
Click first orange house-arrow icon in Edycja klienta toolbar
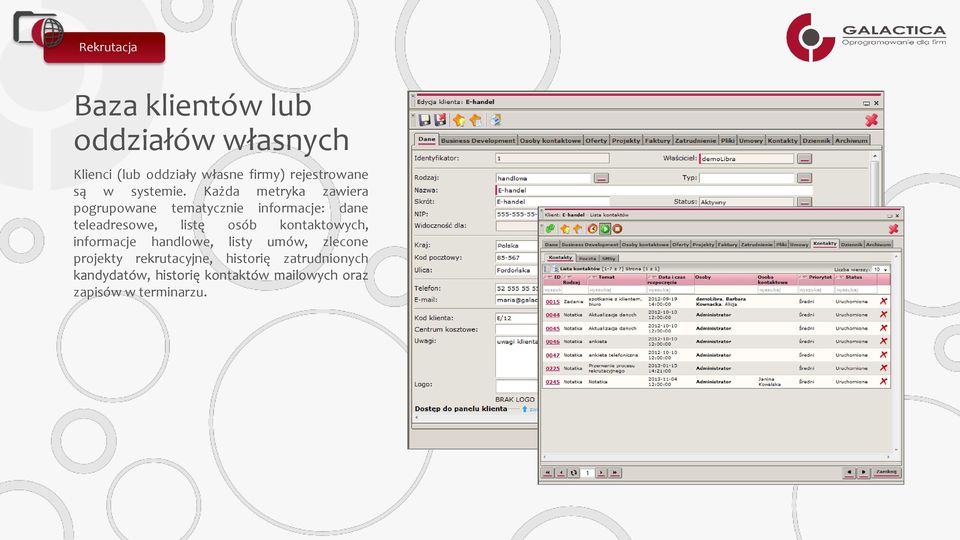coord(459,120)
